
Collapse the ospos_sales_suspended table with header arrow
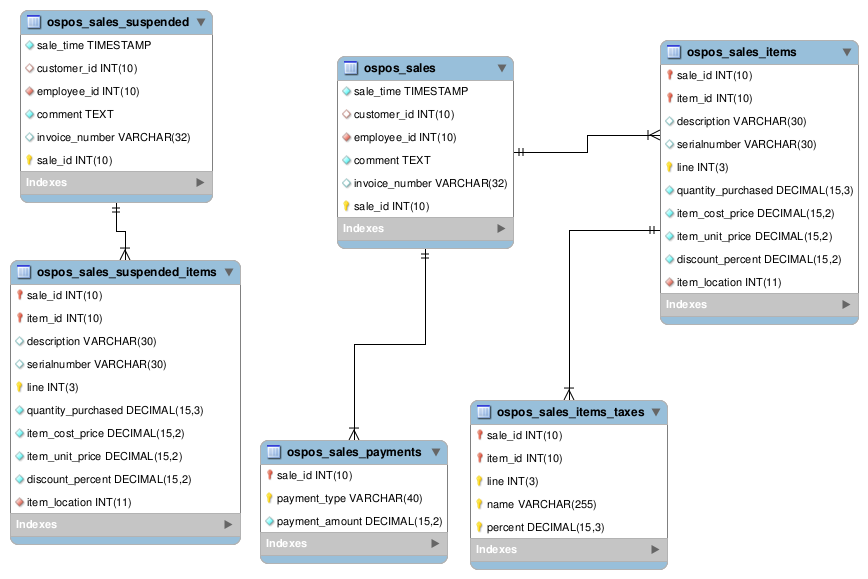pyautogui.click(x=200, y=21)
